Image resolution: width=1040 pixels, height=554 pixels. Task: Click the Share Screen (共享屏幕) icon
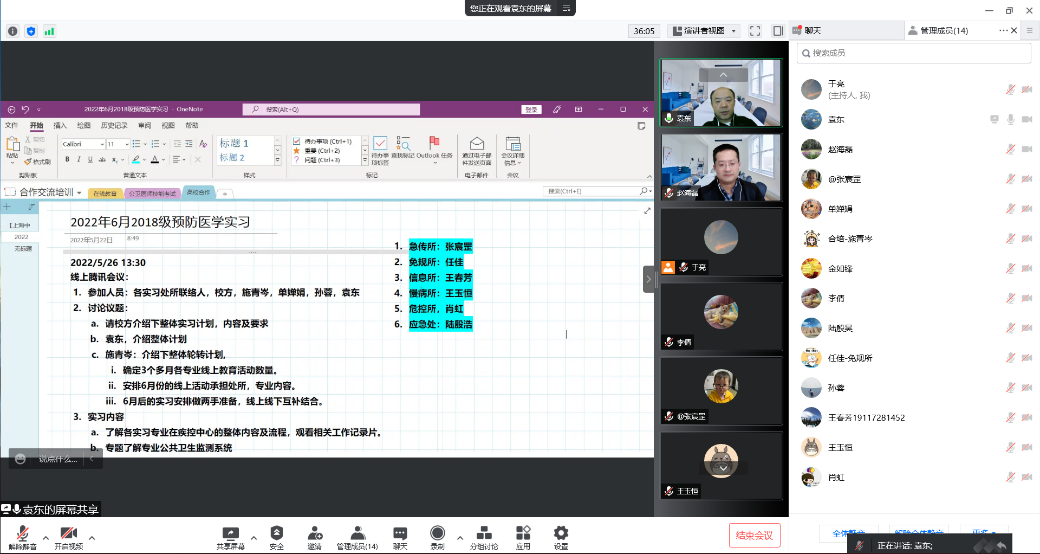point(230,537)
